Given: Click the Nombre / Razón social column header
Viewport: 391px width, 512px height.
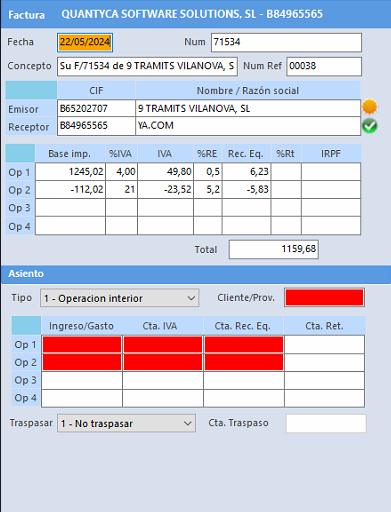Looking at the screenshot, I should (248, 90).
